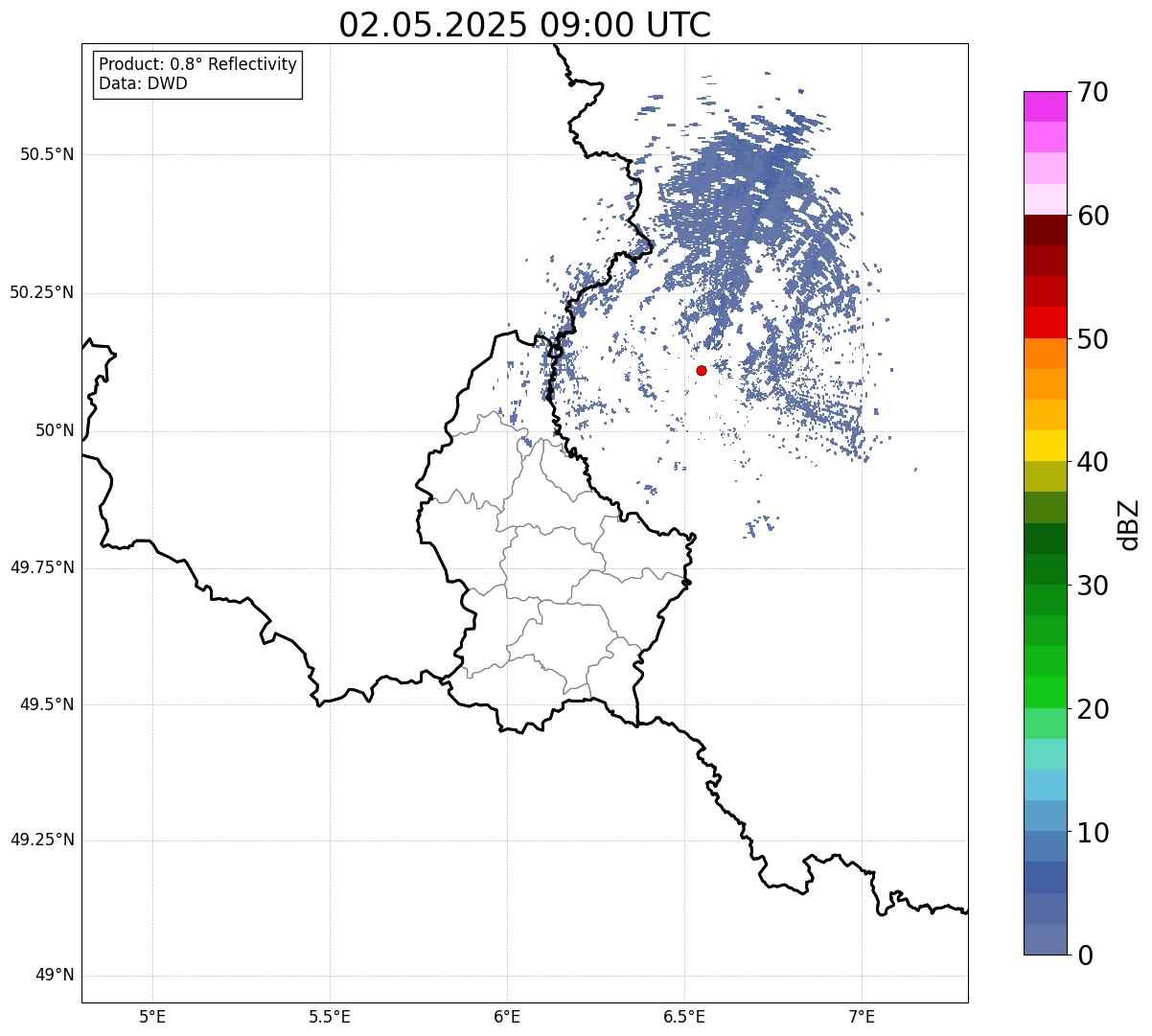Viewport: 1152px width, 1036px height.
Task: Click the longitude label "7°E"
Action: (862, 1017)
